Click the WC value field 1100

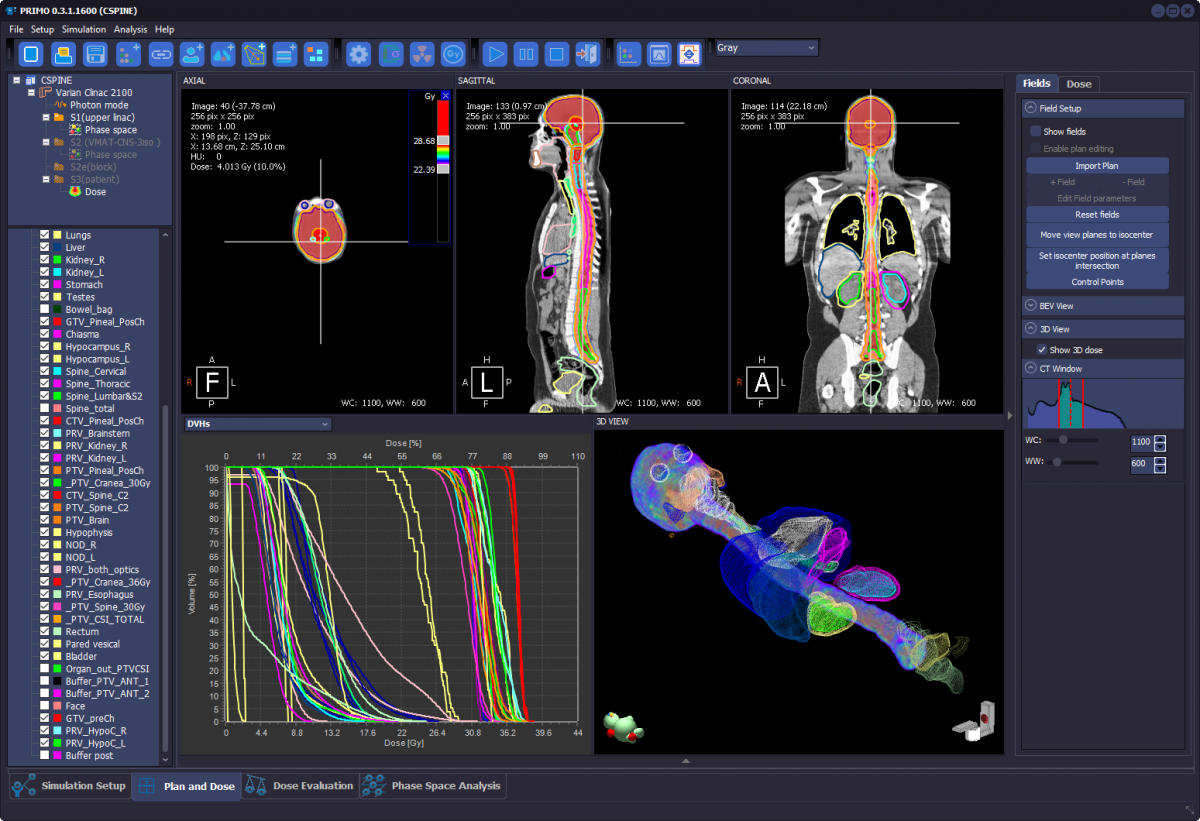click(x=1142, y=442)
